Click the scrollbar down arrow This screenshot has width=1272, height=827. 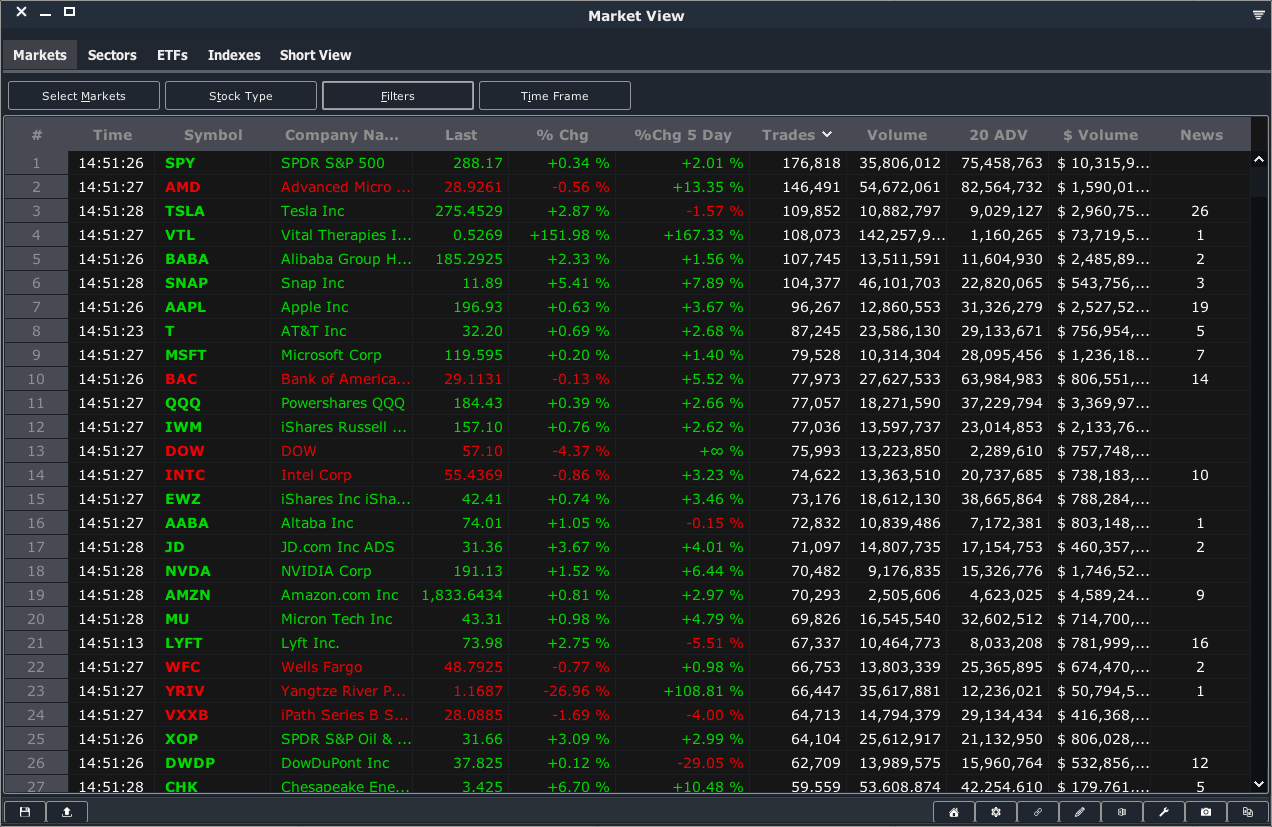(1259, 785)
